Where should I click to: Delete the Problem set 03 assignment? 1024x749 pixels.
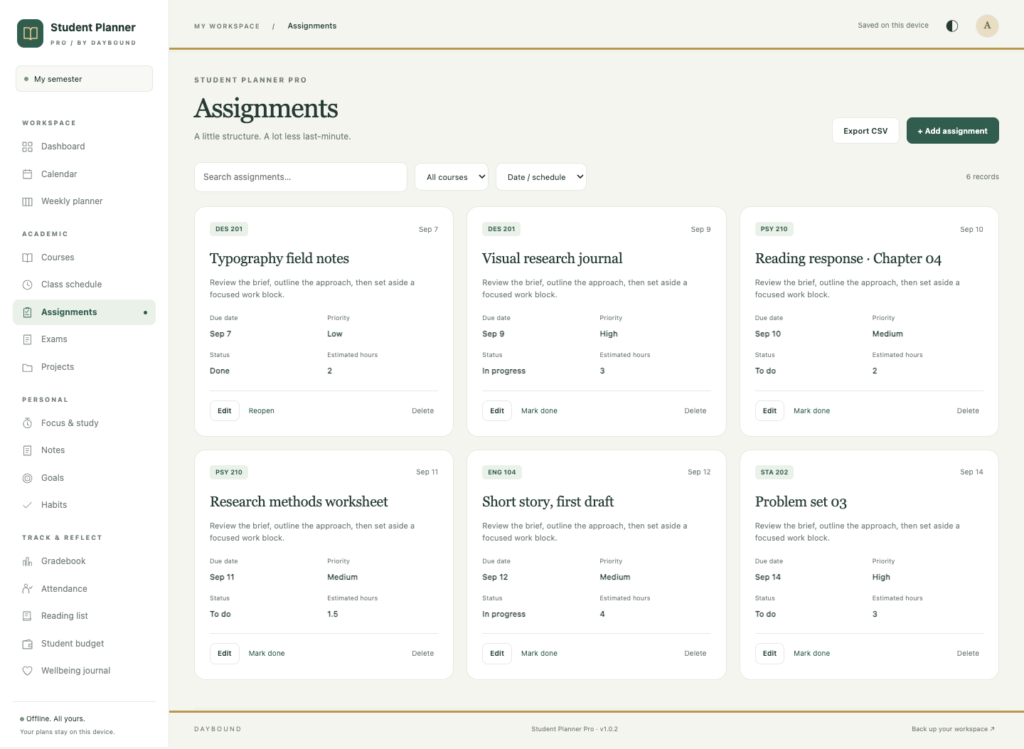tap(968, 653)
